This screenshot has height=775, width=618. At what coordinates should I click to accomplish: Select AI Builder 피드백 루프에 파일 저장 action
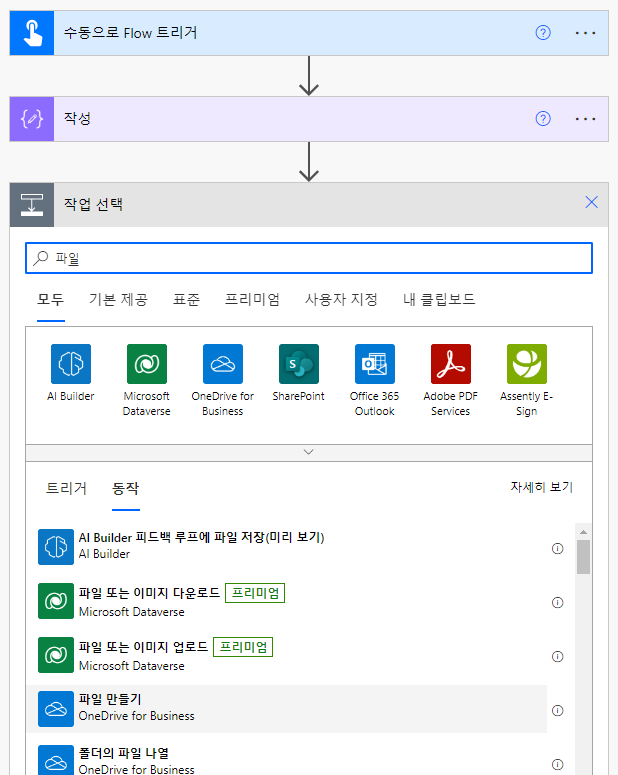click(x=287, y=546)
